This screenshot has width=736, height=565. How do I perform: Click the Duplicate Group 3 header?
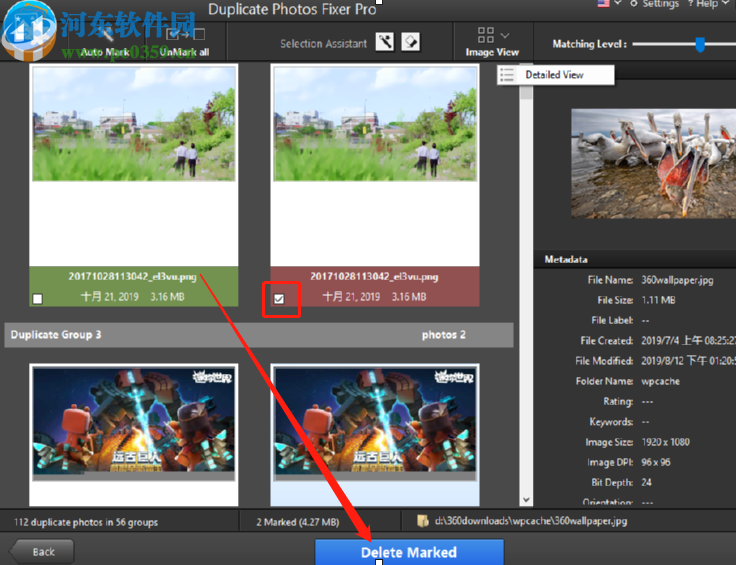click(259, 335)
